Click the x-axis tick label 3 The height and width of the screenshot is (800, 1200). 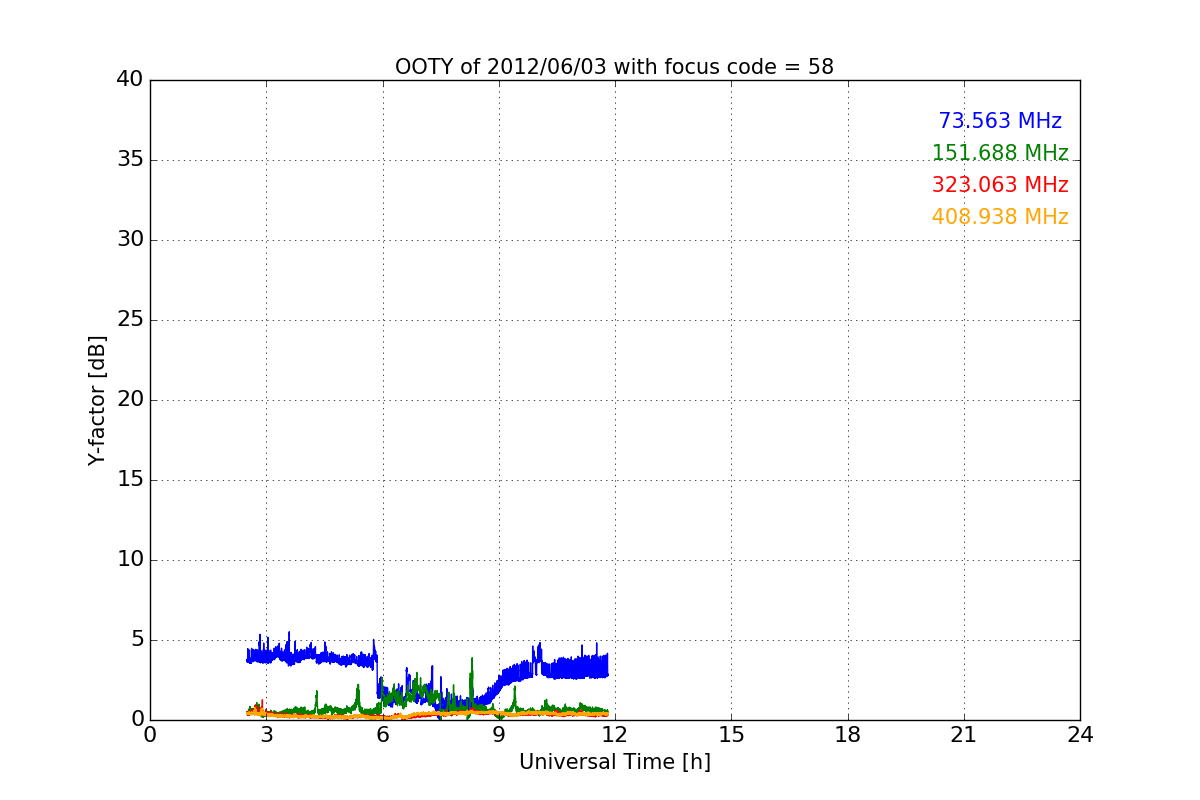[266, 735]
